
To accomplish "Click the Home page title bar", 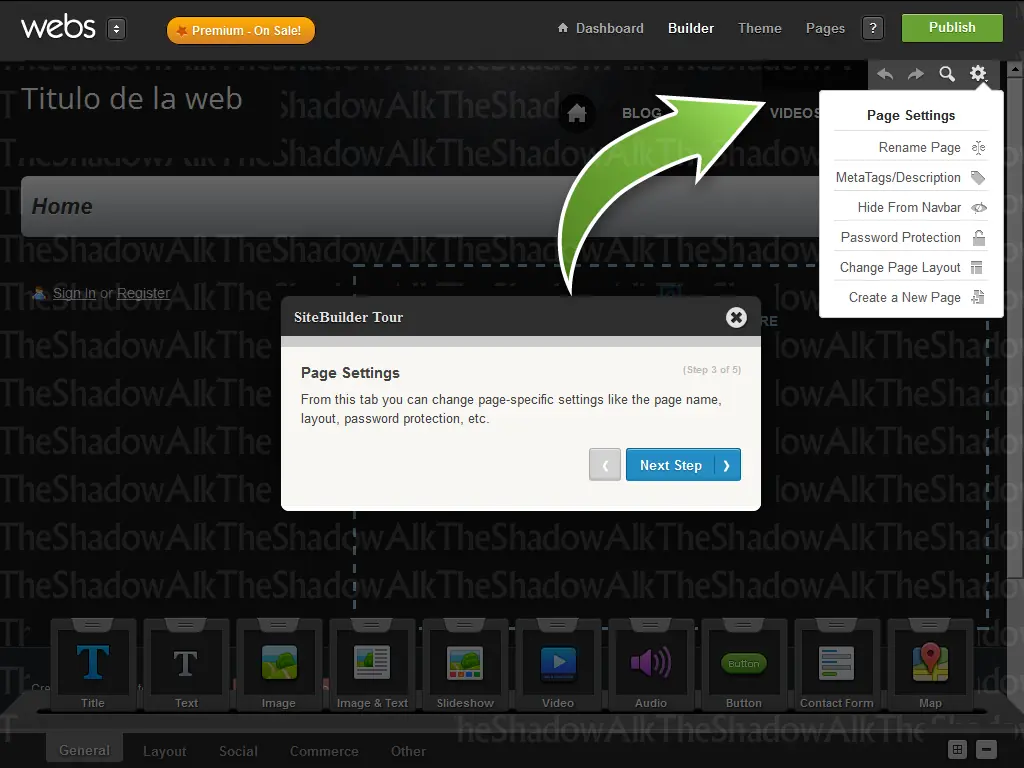I will [421, 206].
